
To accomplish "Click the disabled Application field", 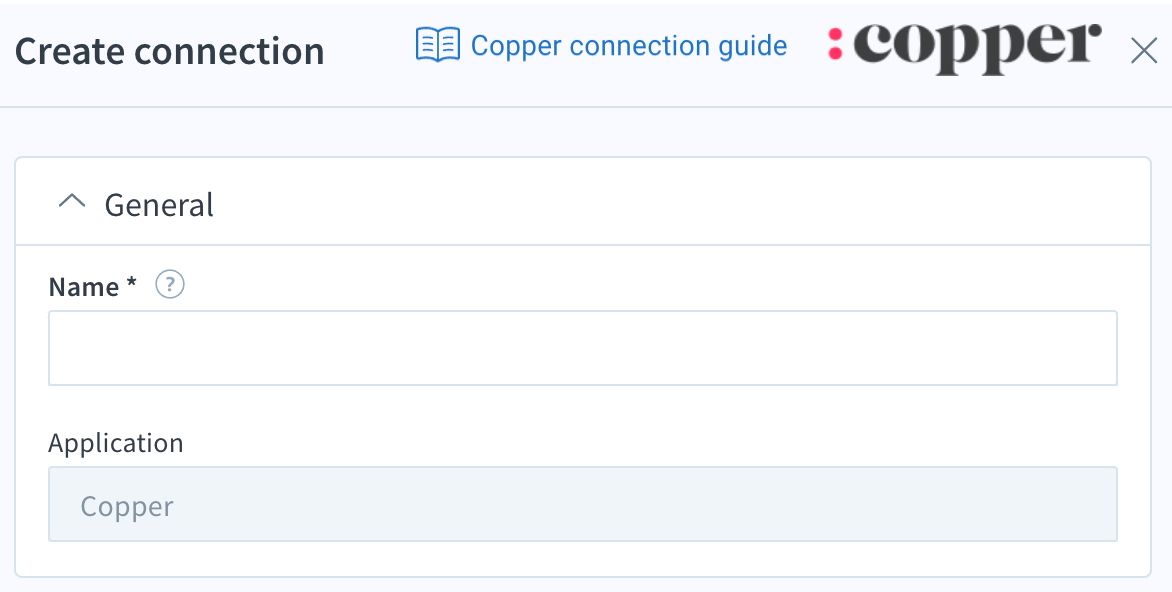I will (583, 504).
